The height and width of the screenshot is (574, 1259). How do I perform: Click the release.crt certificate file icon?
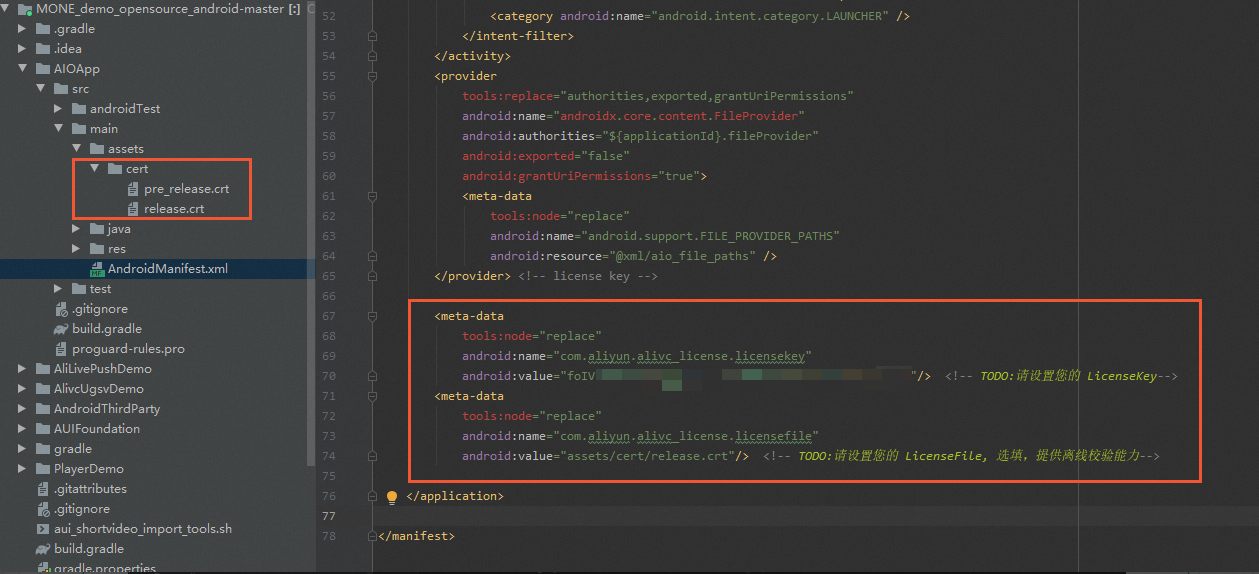pyautogui.click(x=133, y=209)
